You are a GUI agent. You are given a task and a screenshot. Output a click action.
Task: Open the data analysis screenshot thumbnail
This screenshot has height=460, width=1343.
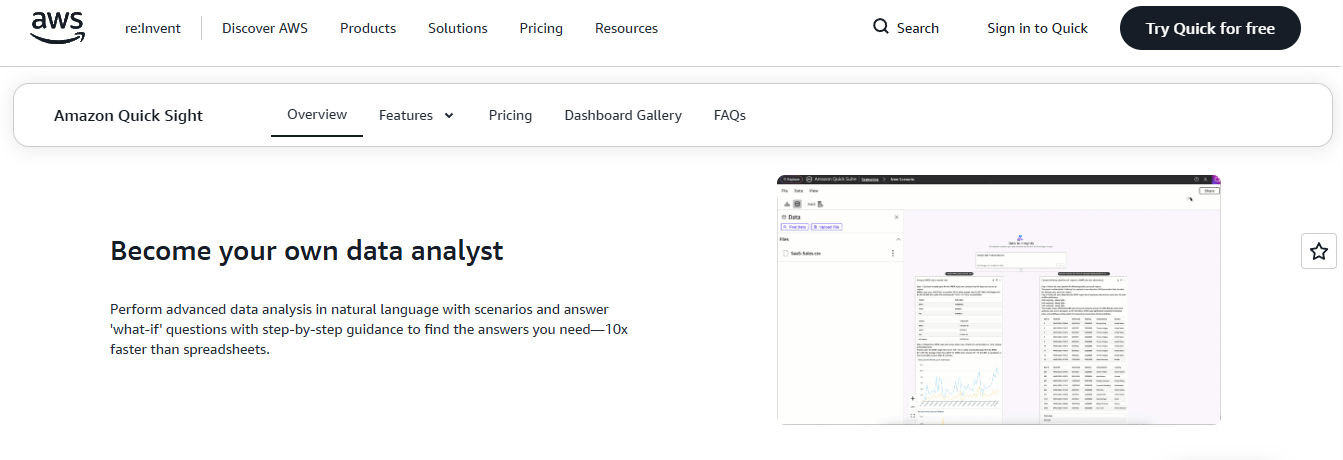pos(999,300)
